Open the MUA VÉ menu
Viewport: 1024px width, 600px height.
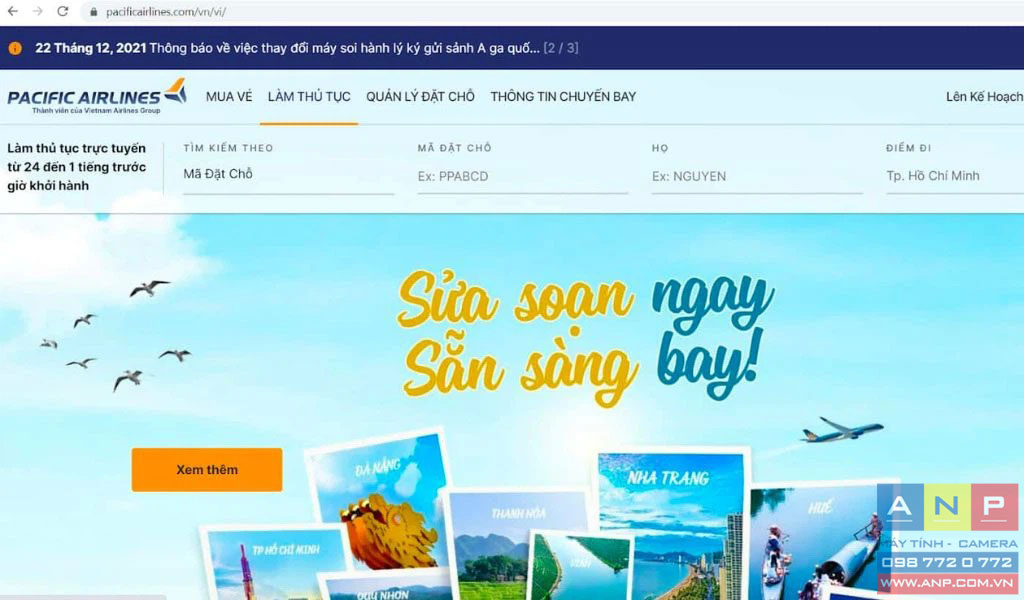point(229,97)
